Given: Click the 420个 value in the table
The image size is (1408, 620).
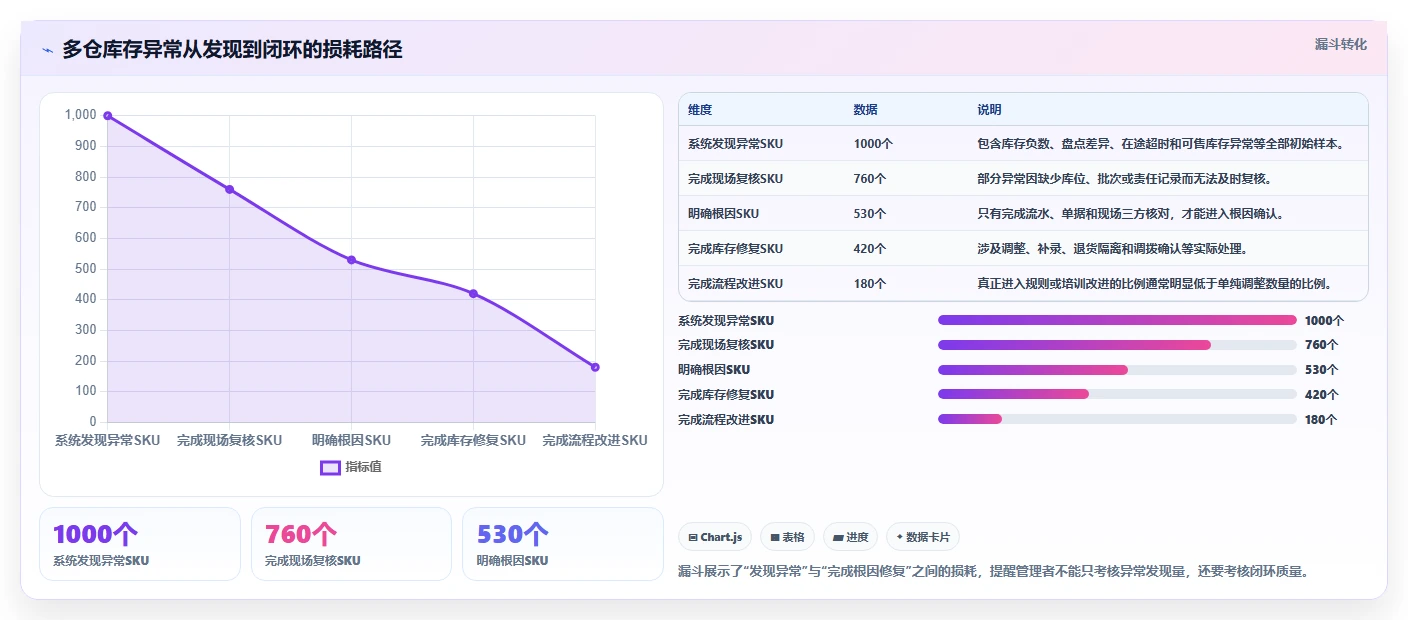Looking at the screenshot, I should click(870, 249).
